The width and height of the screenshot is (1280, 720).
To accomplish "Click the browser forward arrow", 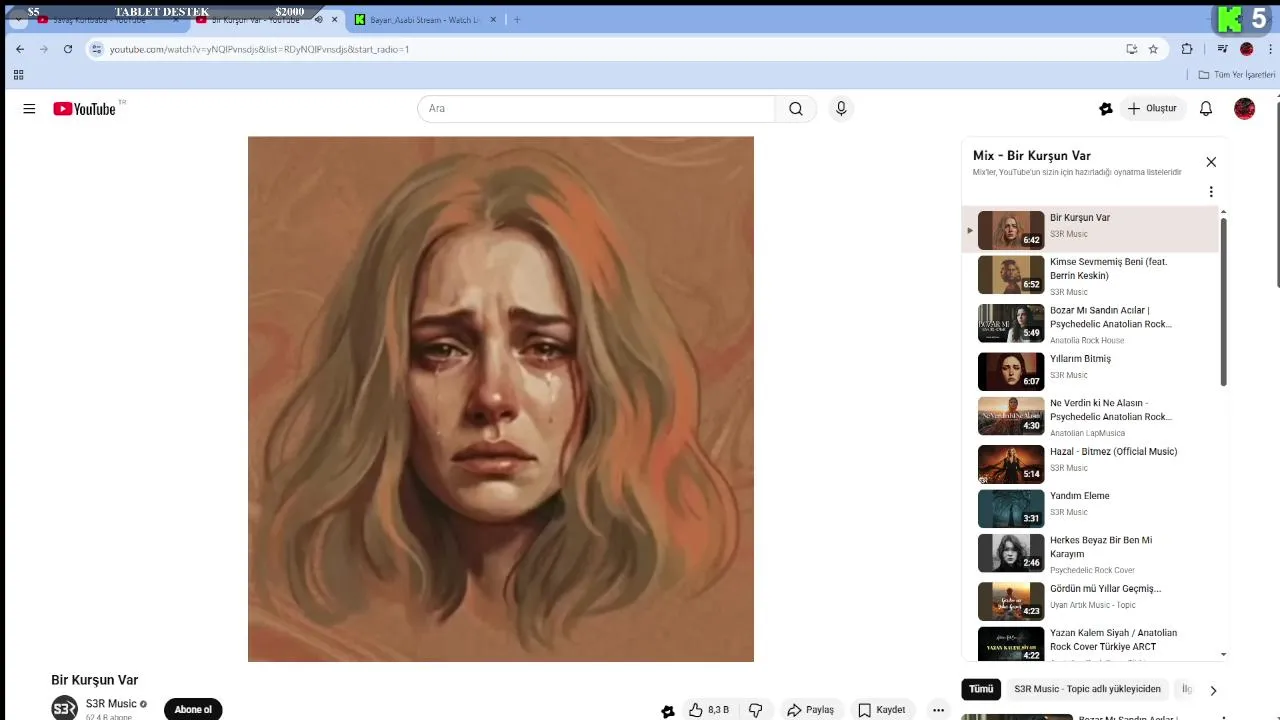I will click(44, 49).
